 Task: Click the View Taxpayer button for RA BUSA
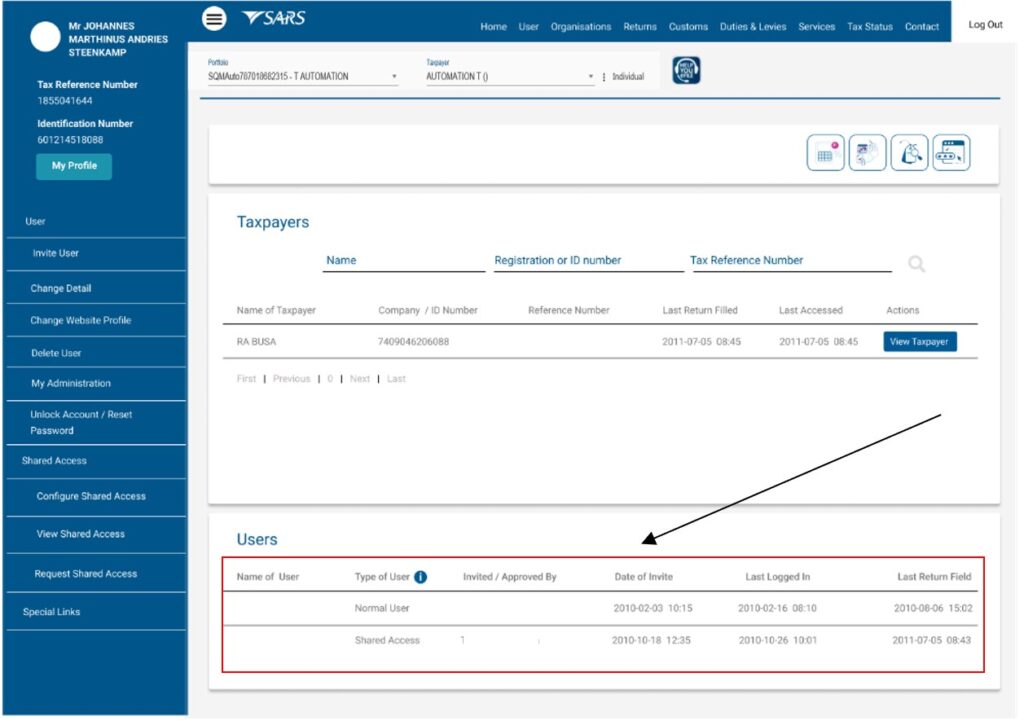920,341
